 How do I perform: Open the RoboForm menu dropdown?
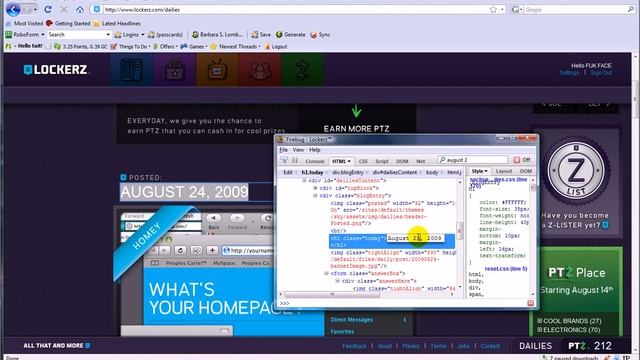(42, 35)
